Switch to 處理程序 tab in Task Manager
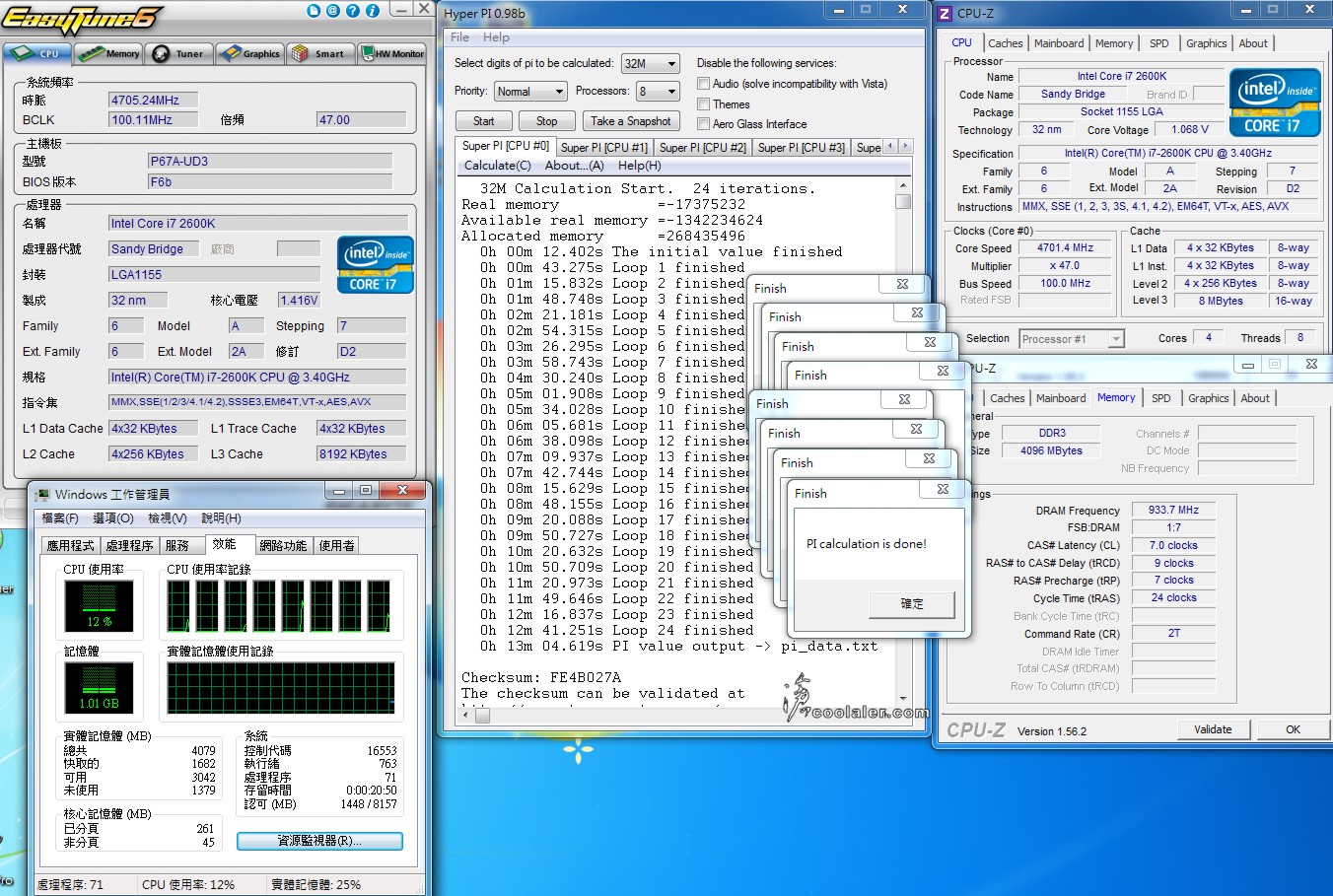1333x896 pixels. pyautogui.click(x=130, y=545)
